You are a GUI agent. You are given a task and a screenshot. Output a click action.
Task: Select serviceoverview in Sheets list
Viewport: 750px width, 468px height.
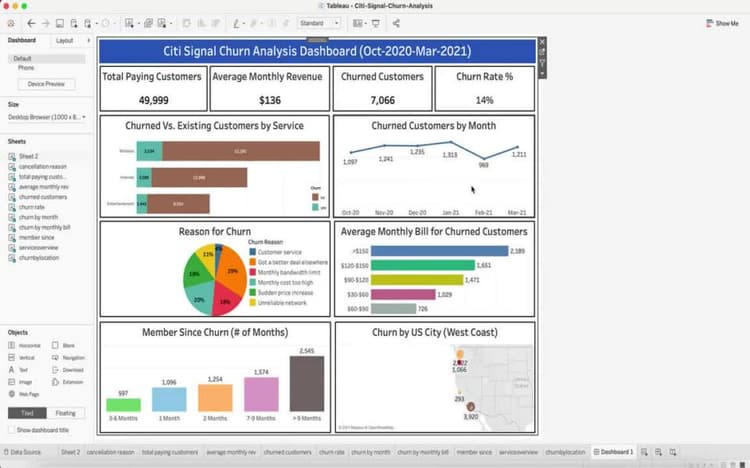38,247
